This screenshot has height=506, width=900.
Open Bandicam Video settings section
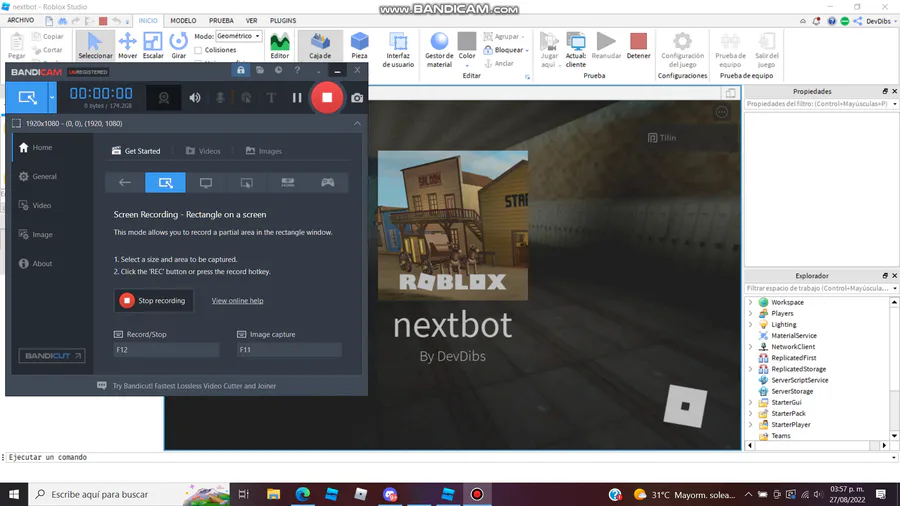point(35,205)
